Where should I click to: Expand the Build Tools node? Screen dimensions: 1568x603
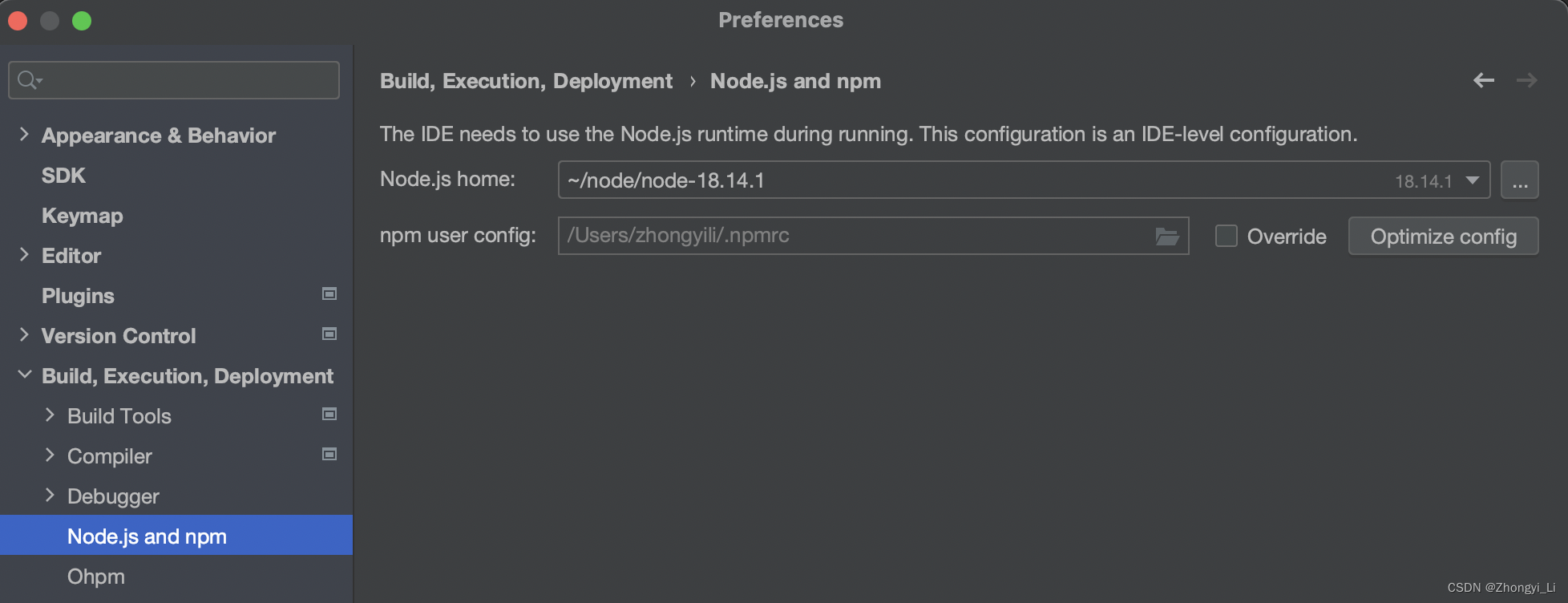click(50, 415)
